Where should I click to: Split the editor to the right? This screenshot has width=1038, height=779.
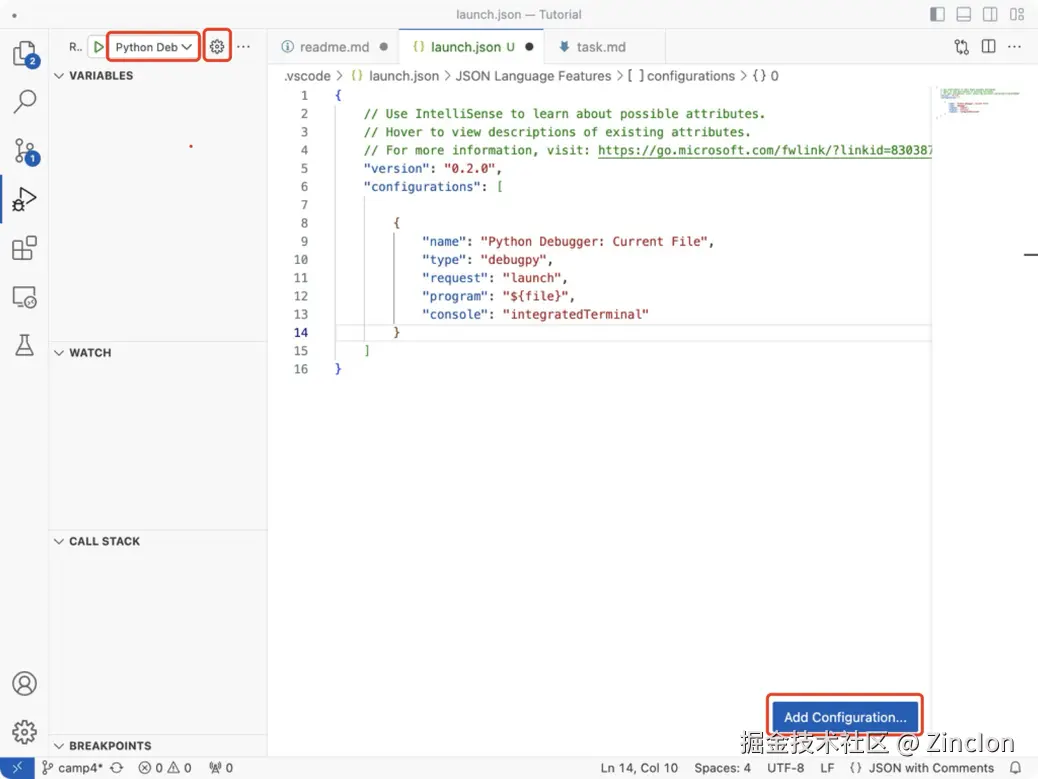(x=988, y=46)
